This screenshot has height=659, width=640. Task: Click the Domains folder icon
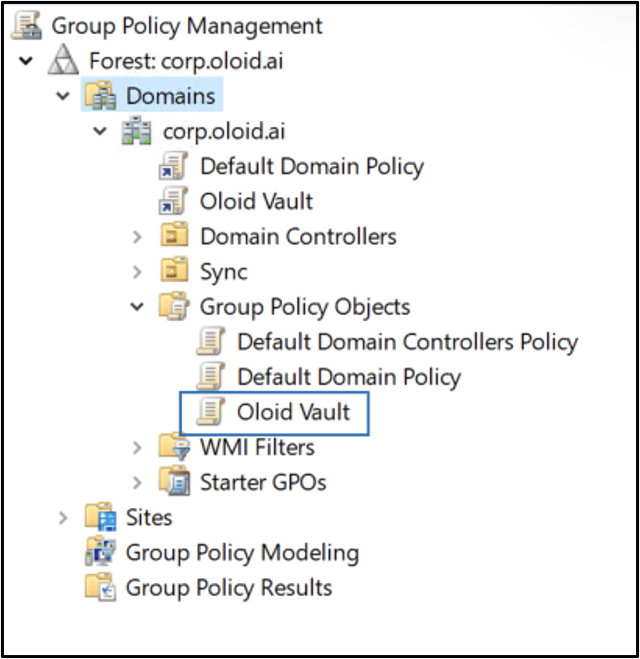100,95
